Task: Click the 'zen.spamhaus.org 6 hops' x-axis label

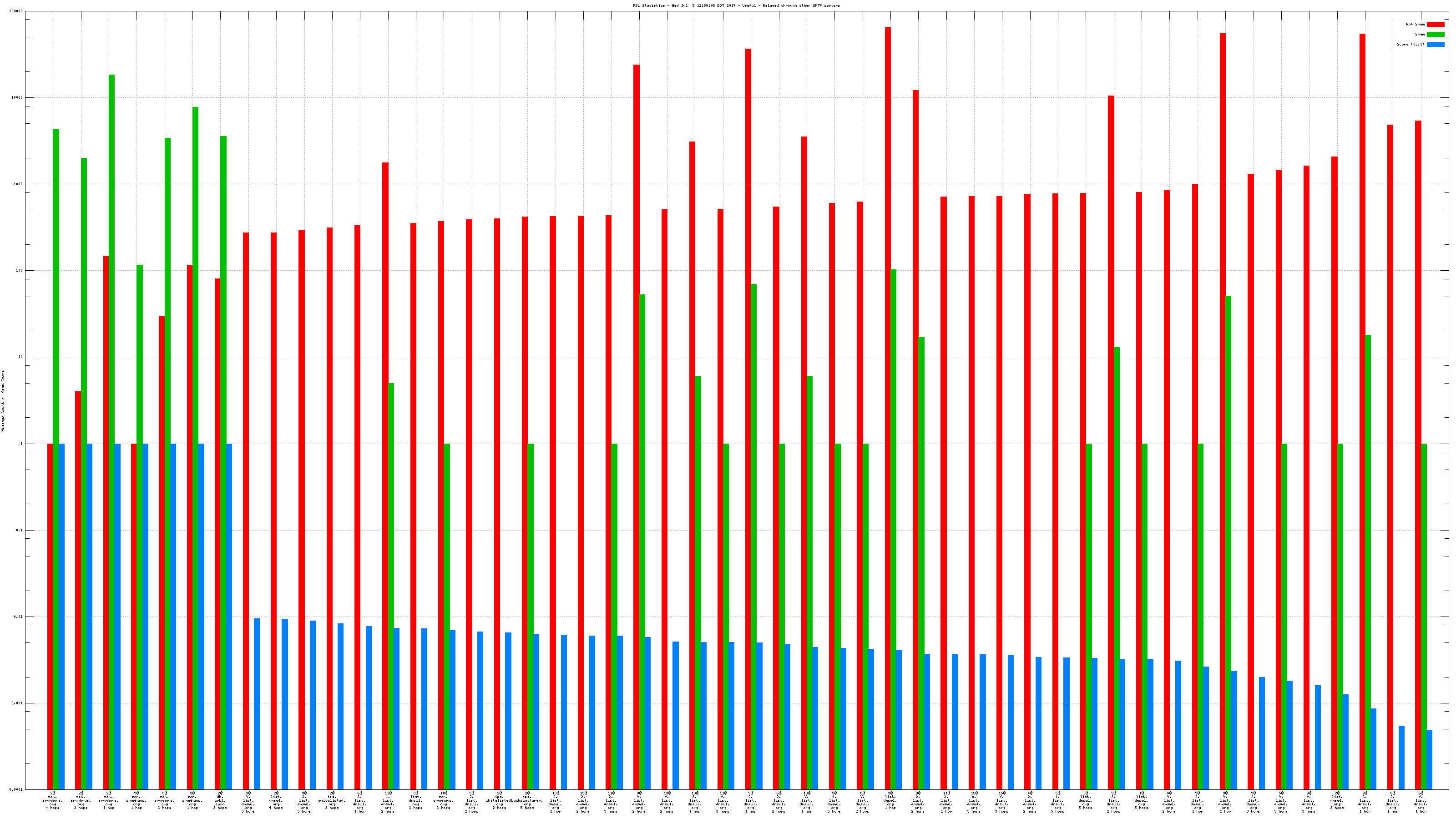Action: 443,800
